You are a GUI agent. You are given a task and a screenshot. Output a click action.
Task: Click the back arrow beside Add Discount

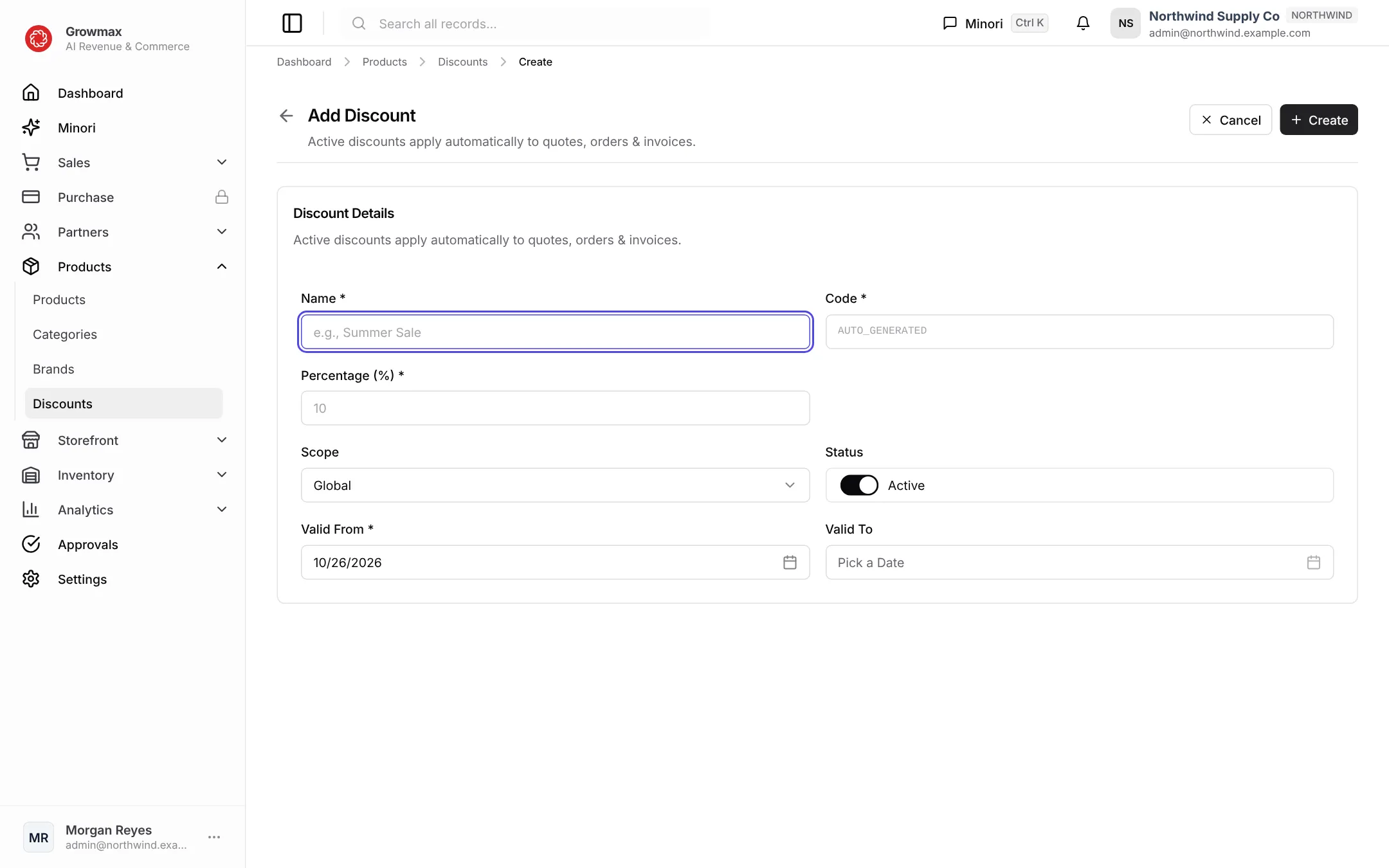pos(286,116)
